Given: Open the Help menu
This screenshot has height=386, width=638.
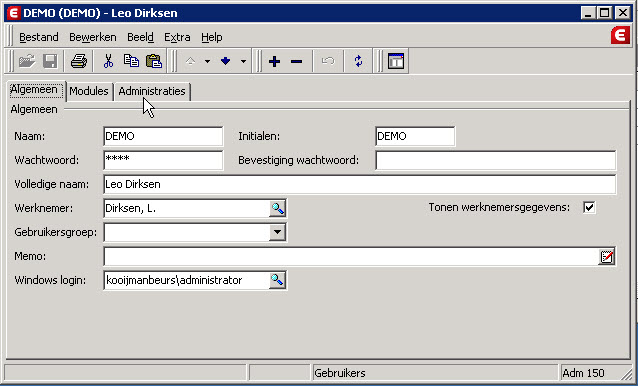Looking at the screenshot, I should [x=212, y=37].
